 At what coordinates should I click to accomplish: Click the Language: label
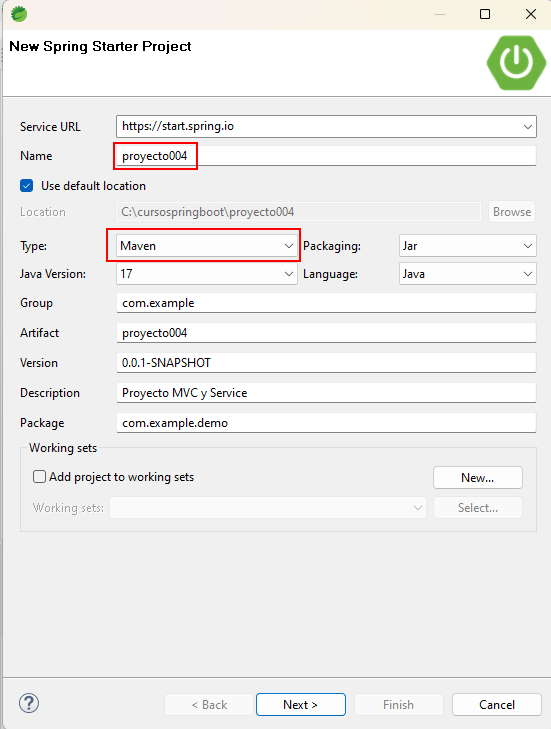[330, 274]
